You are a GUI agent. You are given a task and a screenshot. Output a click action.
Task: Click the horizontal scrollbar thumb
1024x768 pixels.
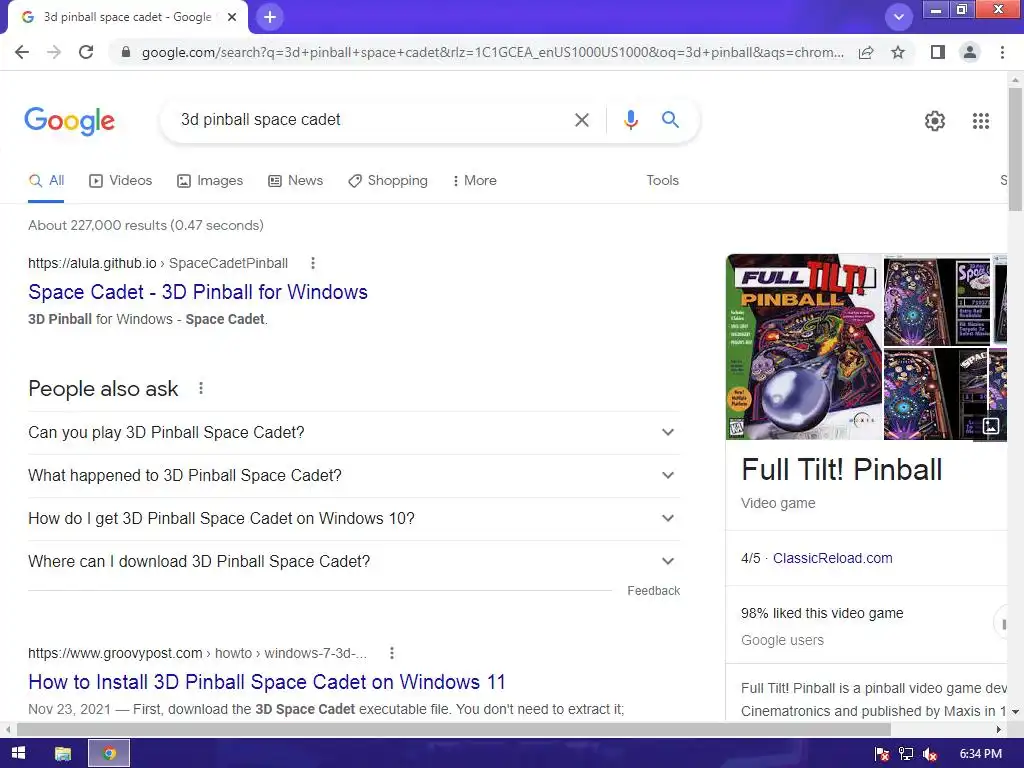[453, 729]
